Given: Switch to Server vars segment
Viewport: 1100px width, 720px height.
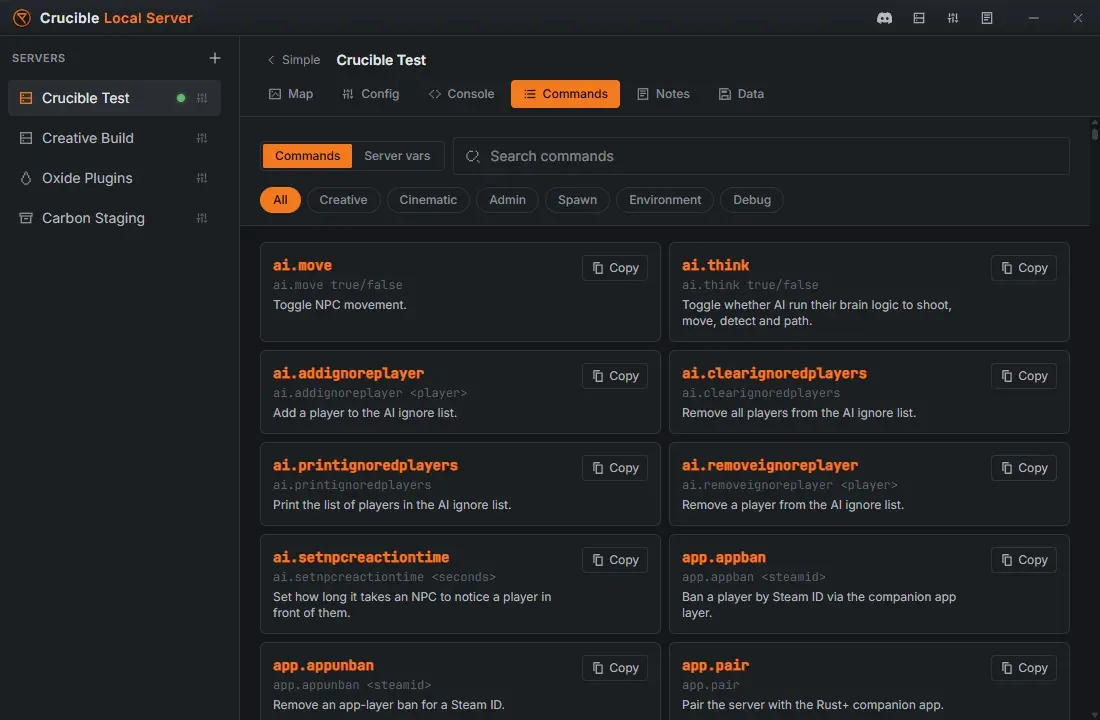Looking at the screenshot, I should pos(397,156).
